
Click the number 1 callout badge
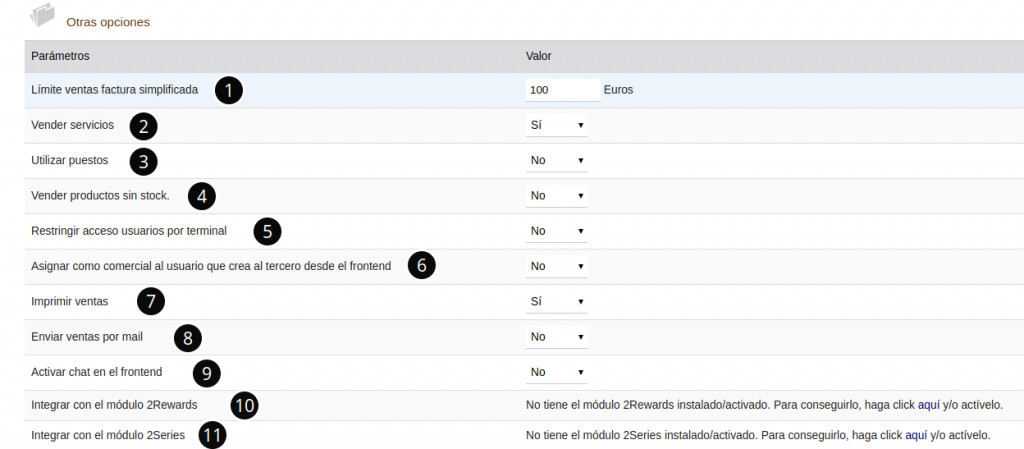(x=229, y=91)
